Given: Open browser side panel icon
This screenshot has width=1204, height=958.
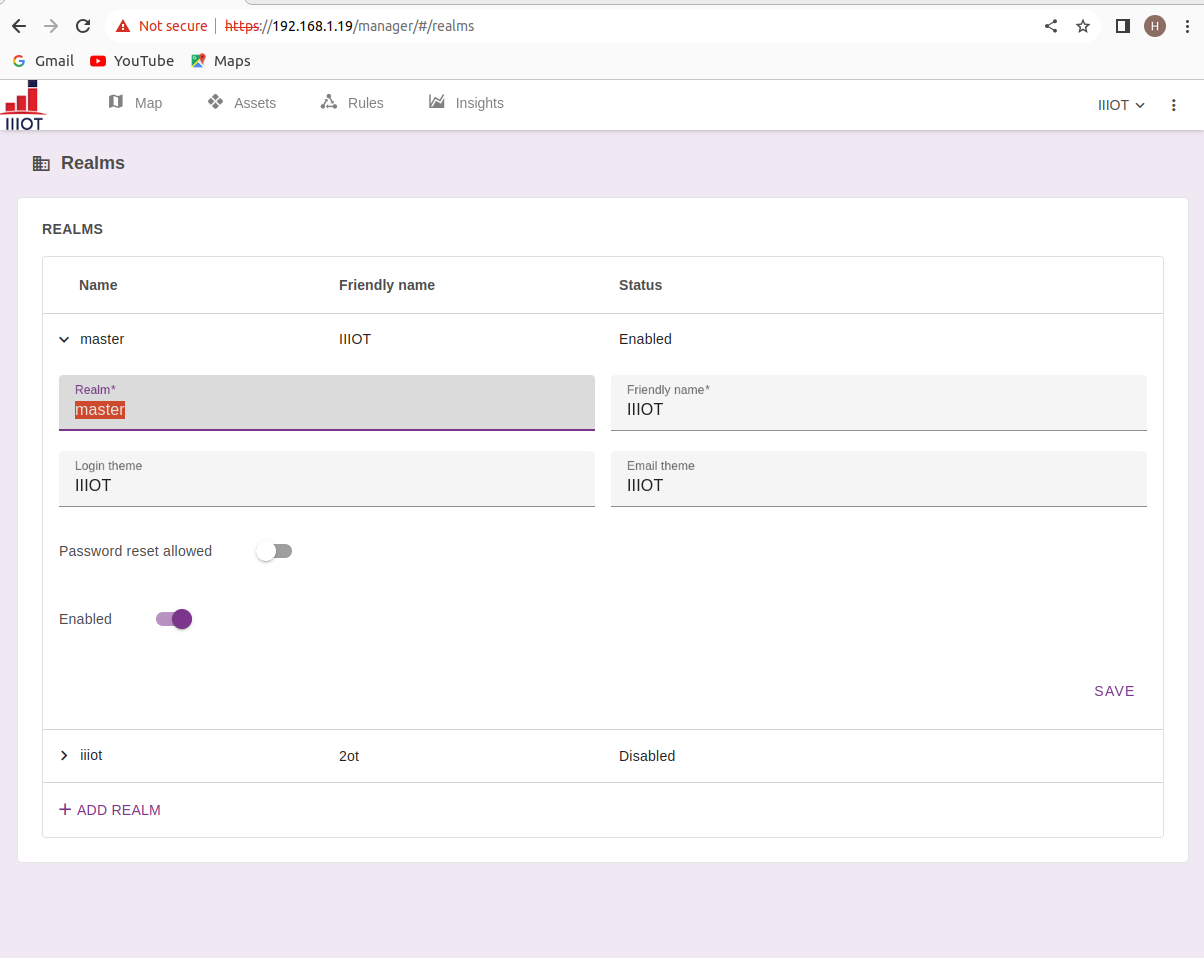Looking at the screenshot, I should (x=1122, y=26).
